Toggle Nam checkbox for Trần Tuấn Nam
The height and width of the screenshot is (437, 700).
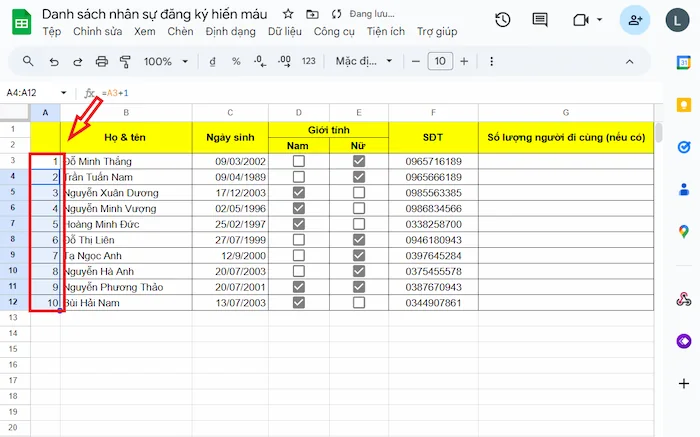click(299, 177)
